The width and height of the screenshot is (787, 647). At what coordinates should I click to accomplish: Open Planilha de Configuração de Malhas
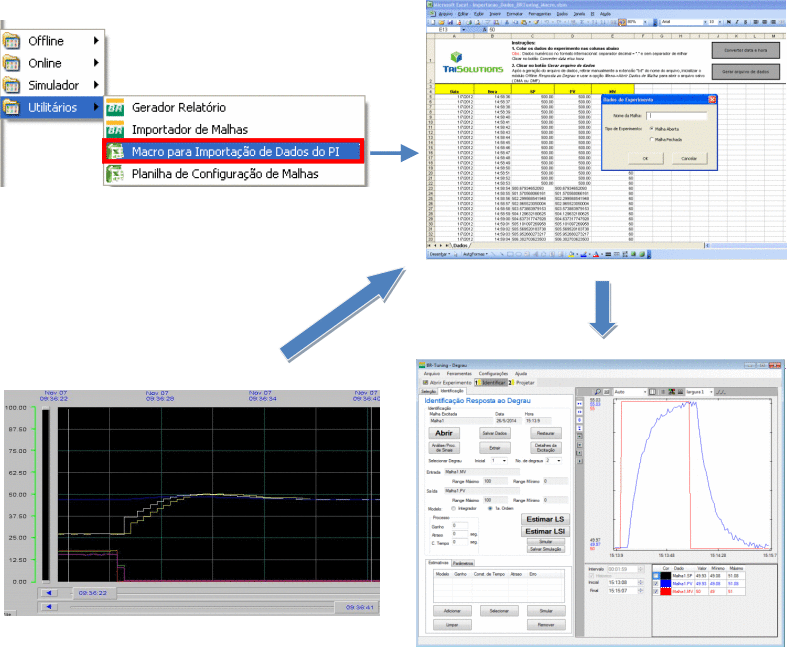point(225,173)
